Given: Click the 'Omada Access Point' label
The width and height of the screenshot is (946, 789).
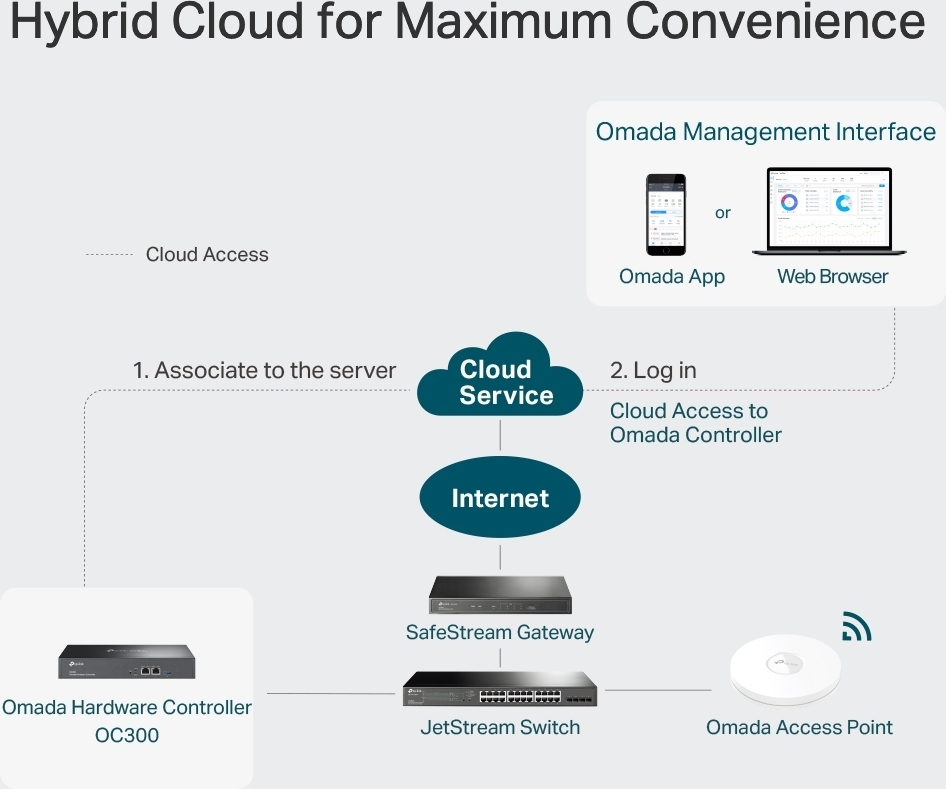Looking at the screenshot, I should 799,727.
